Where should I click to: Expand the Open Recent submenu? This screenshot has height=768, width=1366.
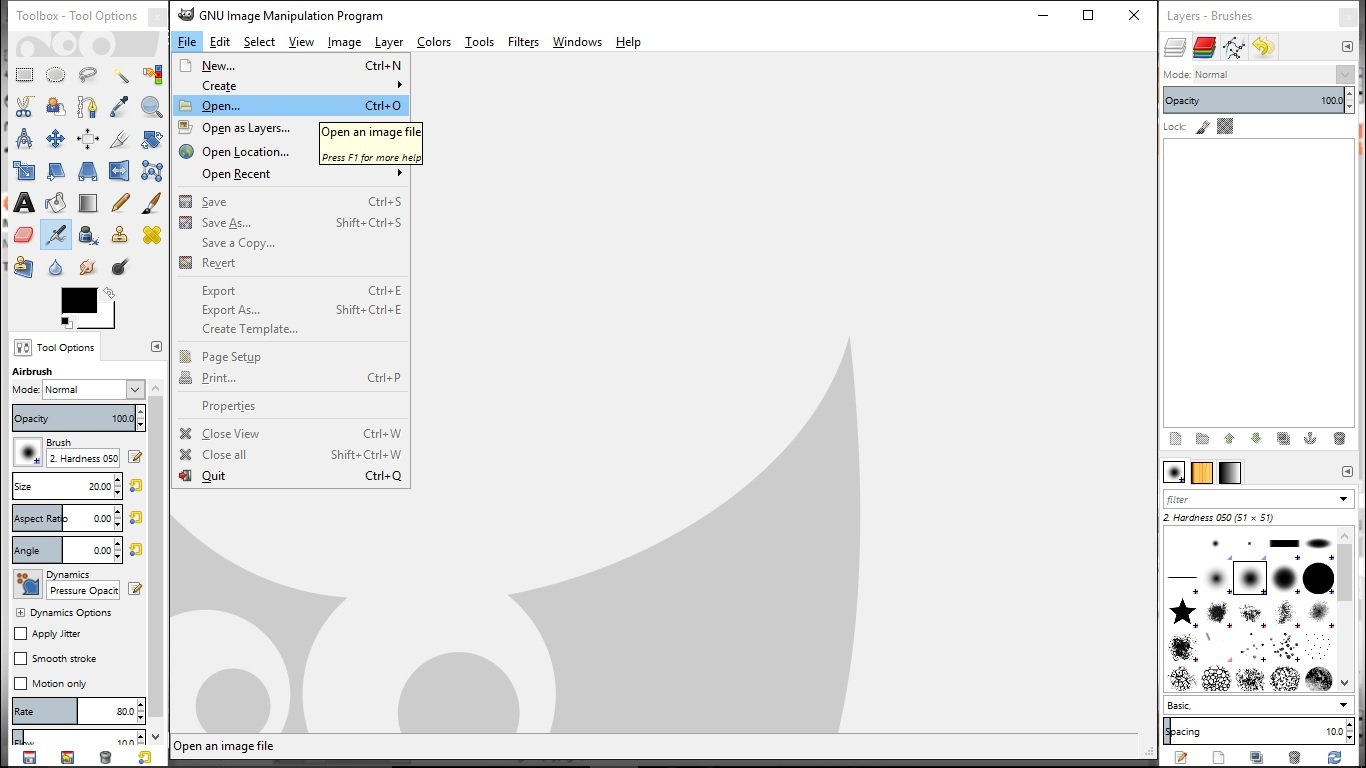tap(290, 174)
